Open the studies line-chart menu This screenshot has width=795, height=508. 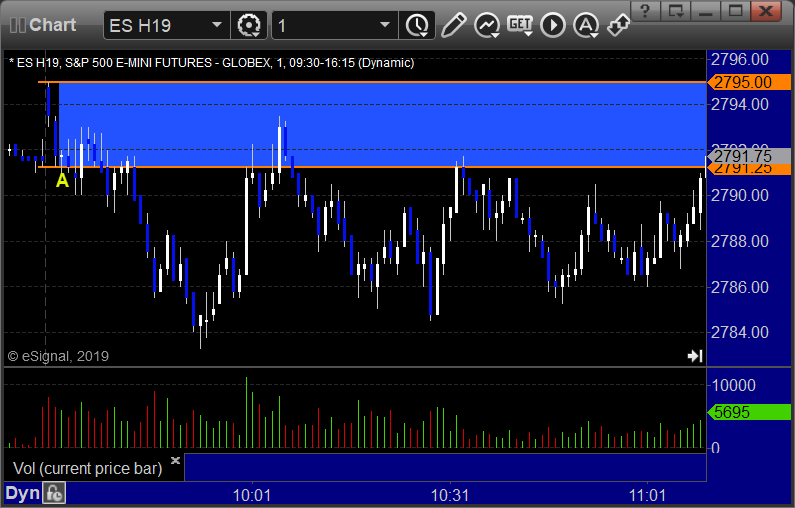pos(487,25)
